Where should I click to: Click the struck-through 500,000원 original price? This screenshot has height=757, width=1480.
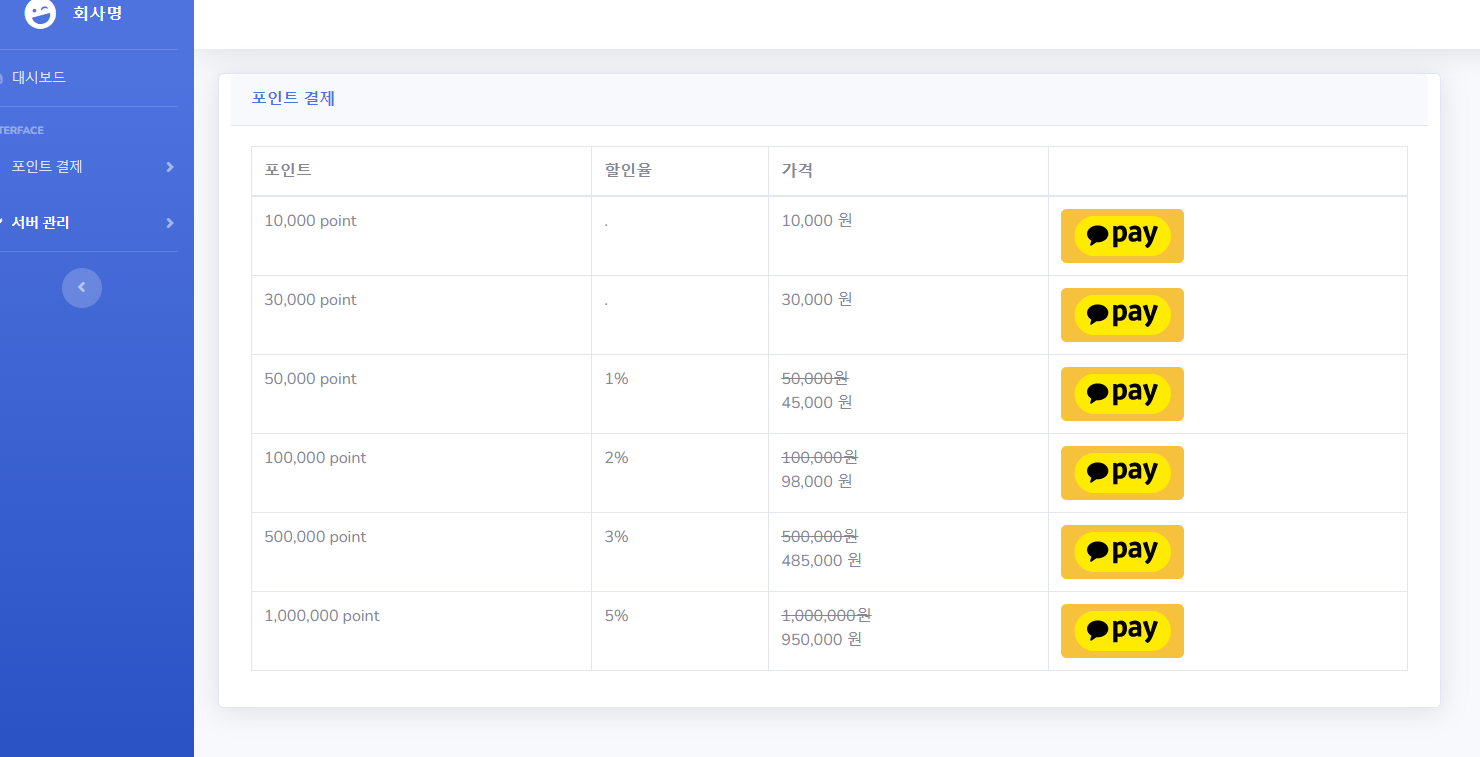(819, 537)
